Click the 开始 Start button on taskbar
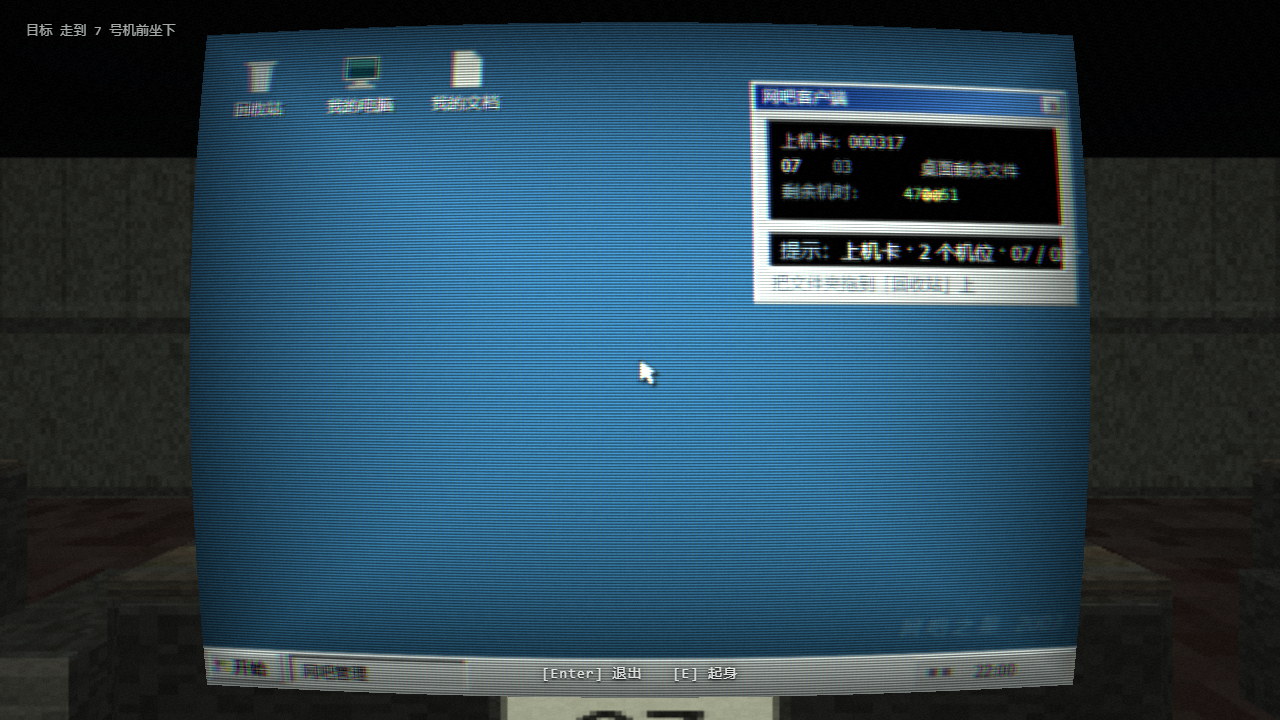1280x720 pixels. point(241,668)
